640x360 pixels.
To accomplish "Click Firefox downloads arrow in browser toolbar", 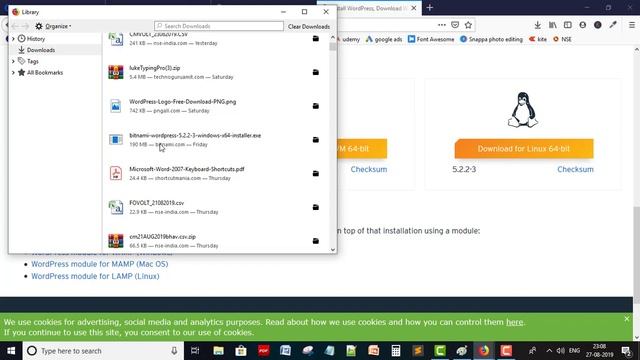I will (538, 25).
